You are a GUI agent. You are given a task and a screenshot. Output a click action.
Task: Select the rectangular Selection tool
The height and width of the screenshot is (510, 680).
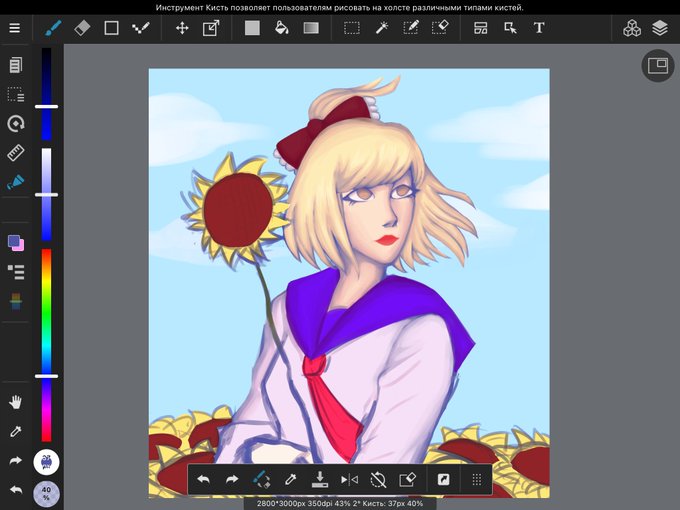tap(352, 28)
